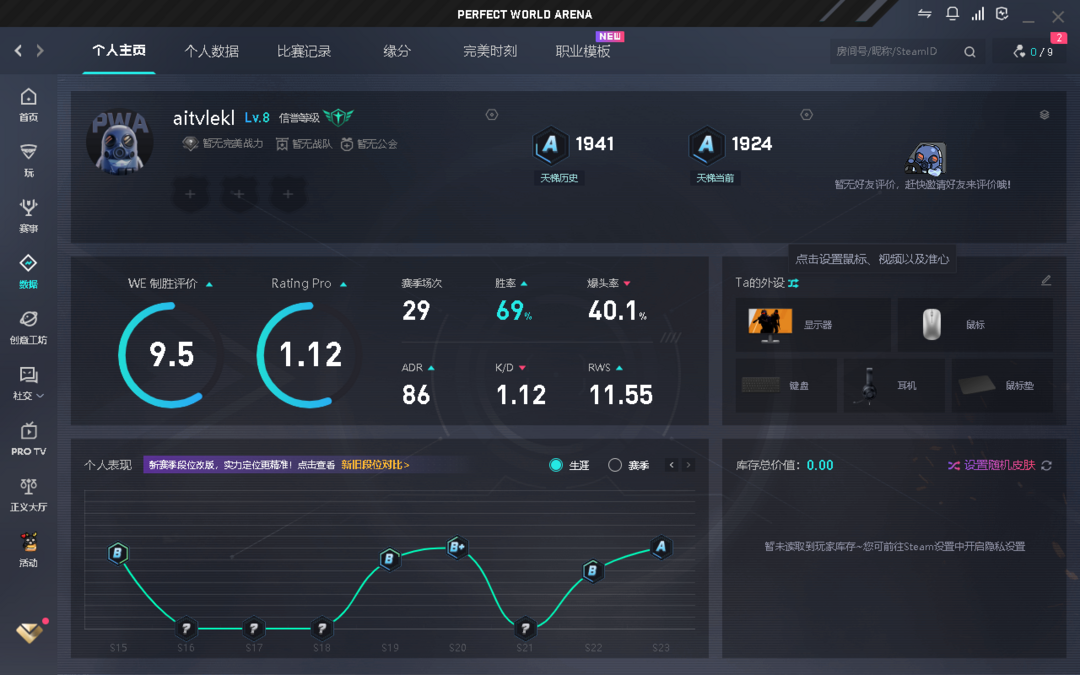Click the notification bell icon
Image resolution: width=1080 pixels, height=675 pixels.
952,14
